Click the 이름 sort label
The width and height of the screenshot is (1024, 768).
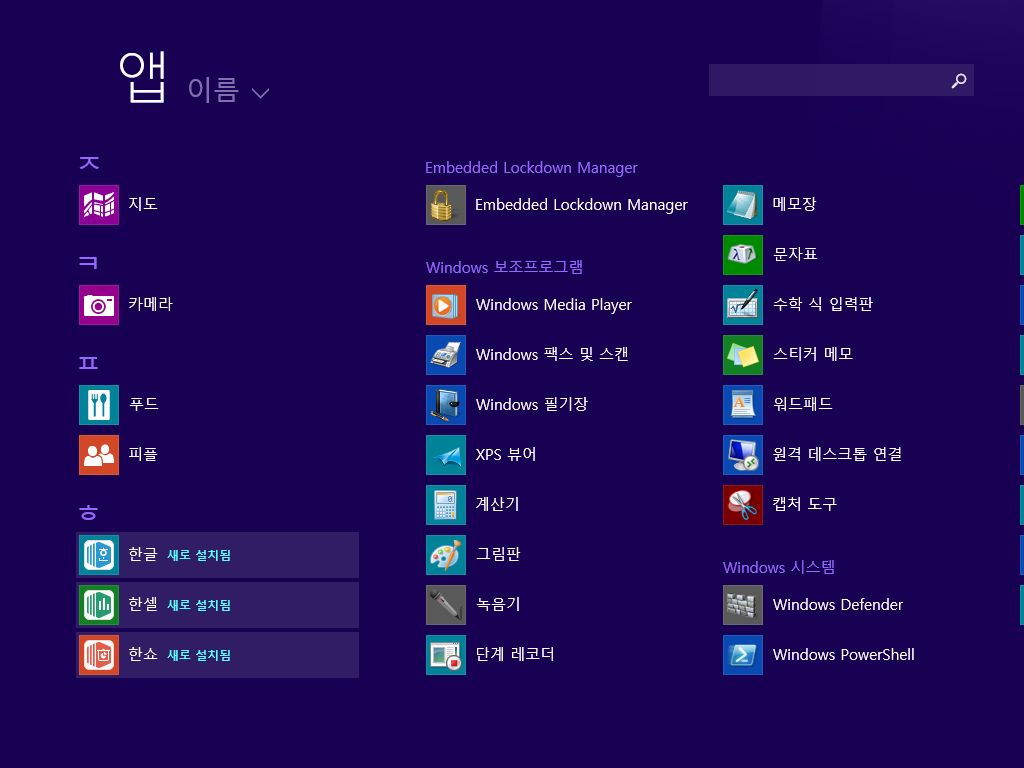click(x=212, y=89)
